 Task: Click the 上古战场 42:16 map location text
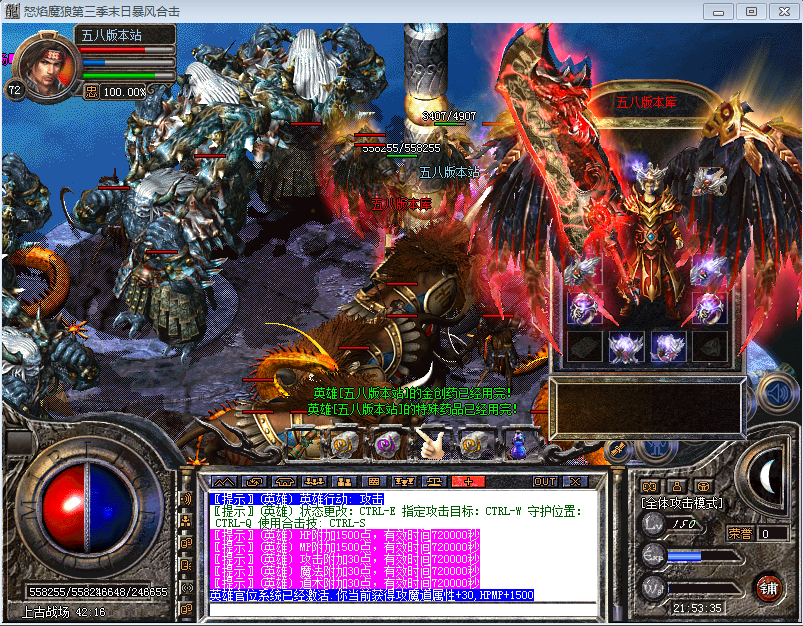[64, 612]
